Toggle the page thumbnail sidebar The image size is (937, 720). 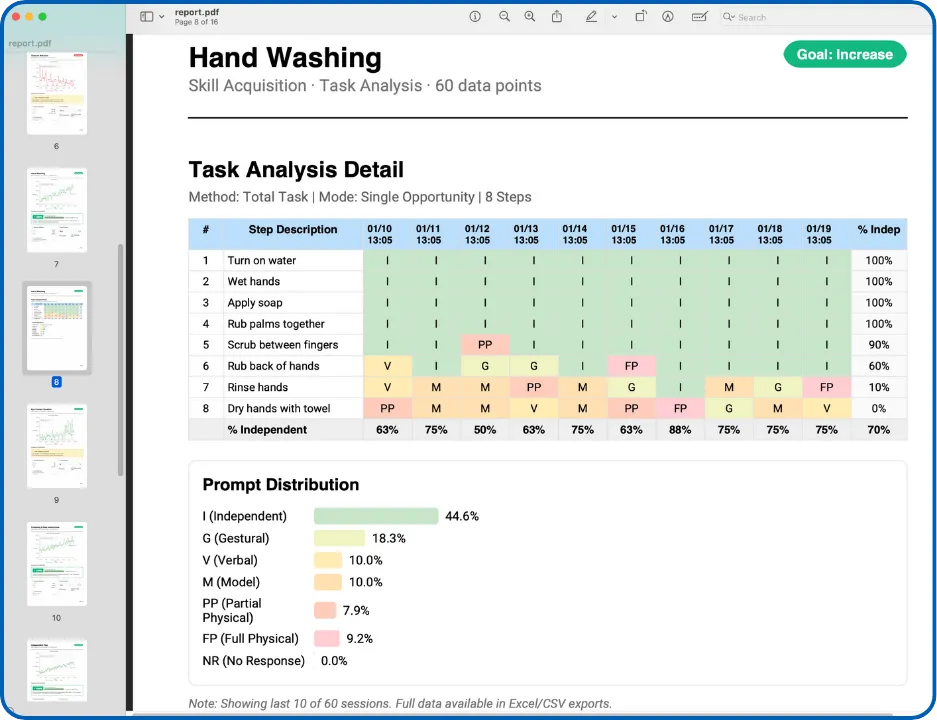[145, 17]
